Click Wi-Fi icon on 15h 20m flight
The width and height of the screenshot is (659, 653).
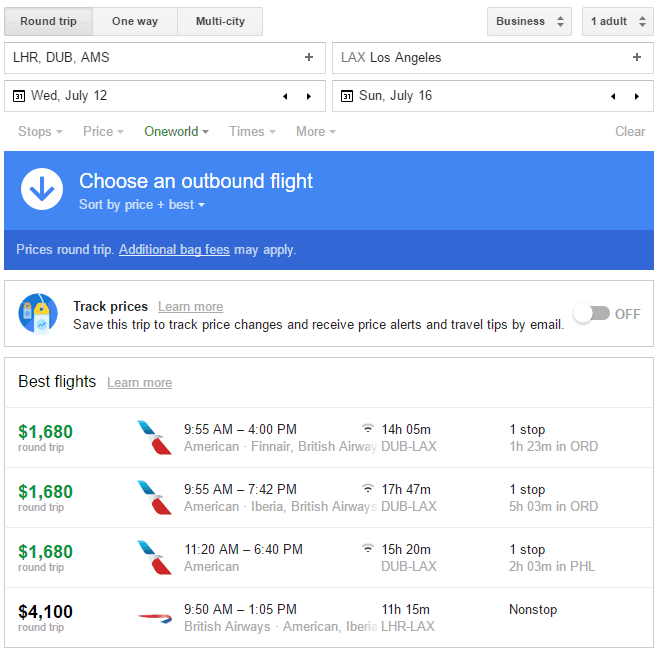[x=368, y=549]
